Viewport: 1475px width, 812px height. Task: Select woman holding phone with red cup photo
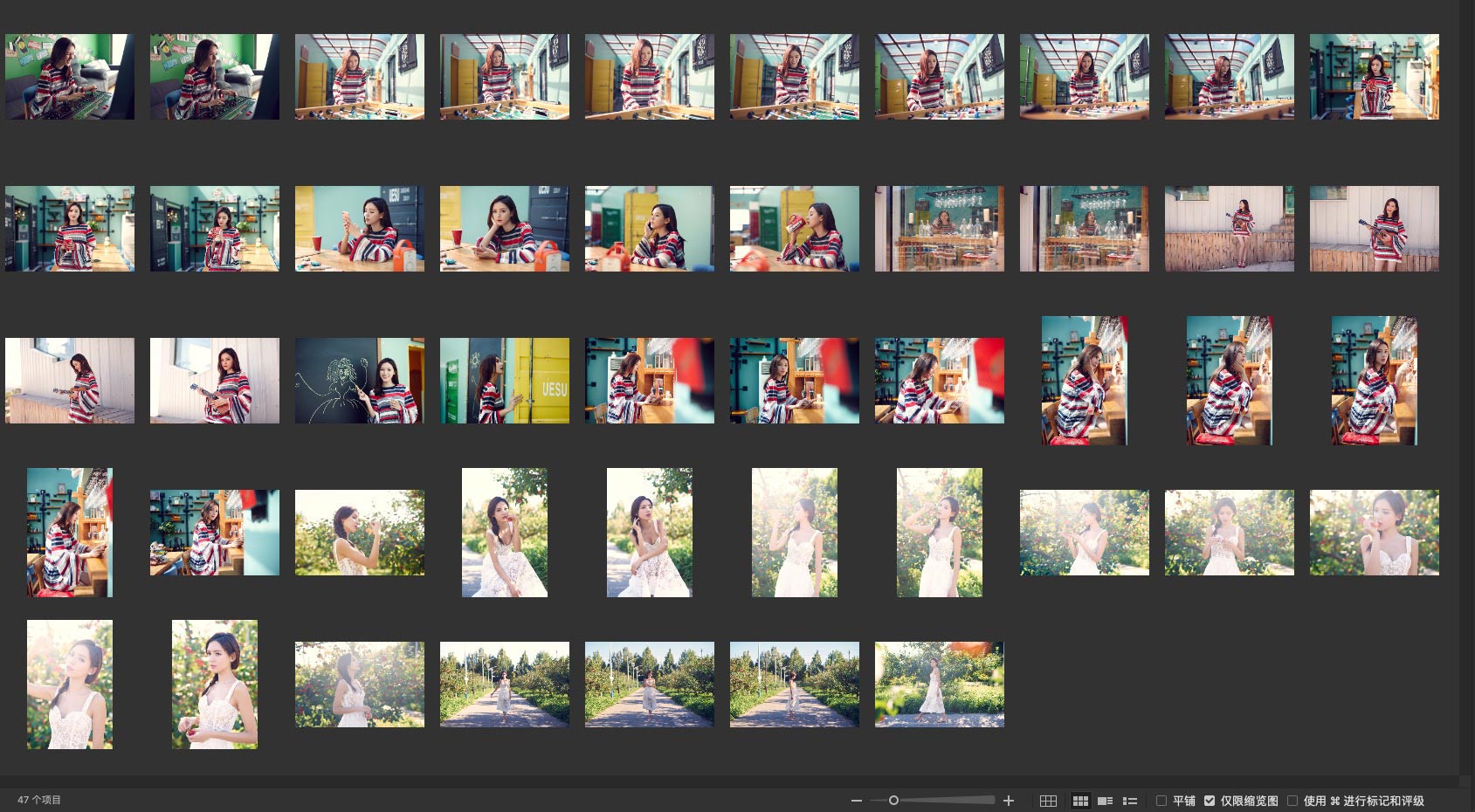(x=359, y=229)
